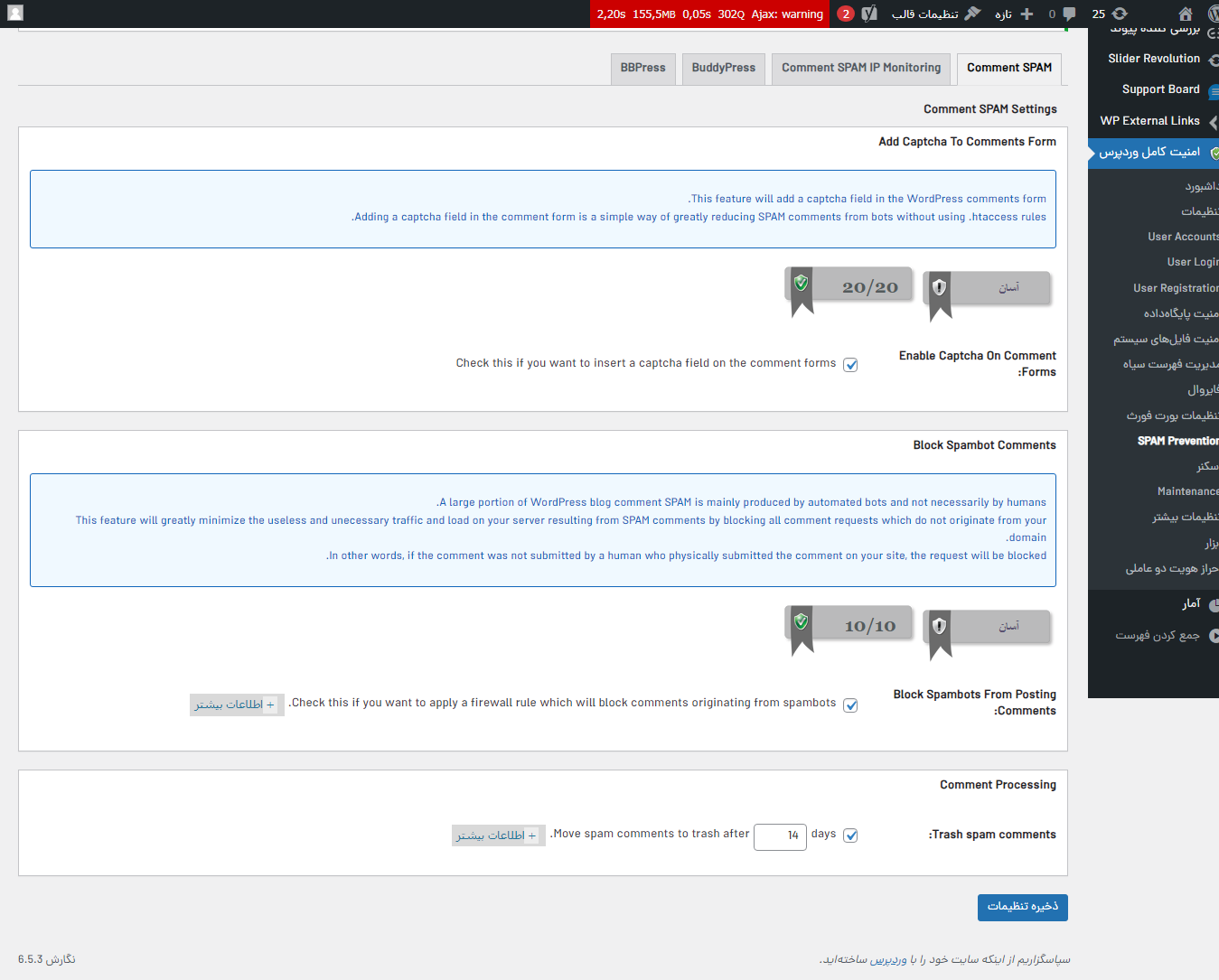Switch to the BBPress tab
Viewport: 1219px width, 980px height.
[x=643, y=69]
